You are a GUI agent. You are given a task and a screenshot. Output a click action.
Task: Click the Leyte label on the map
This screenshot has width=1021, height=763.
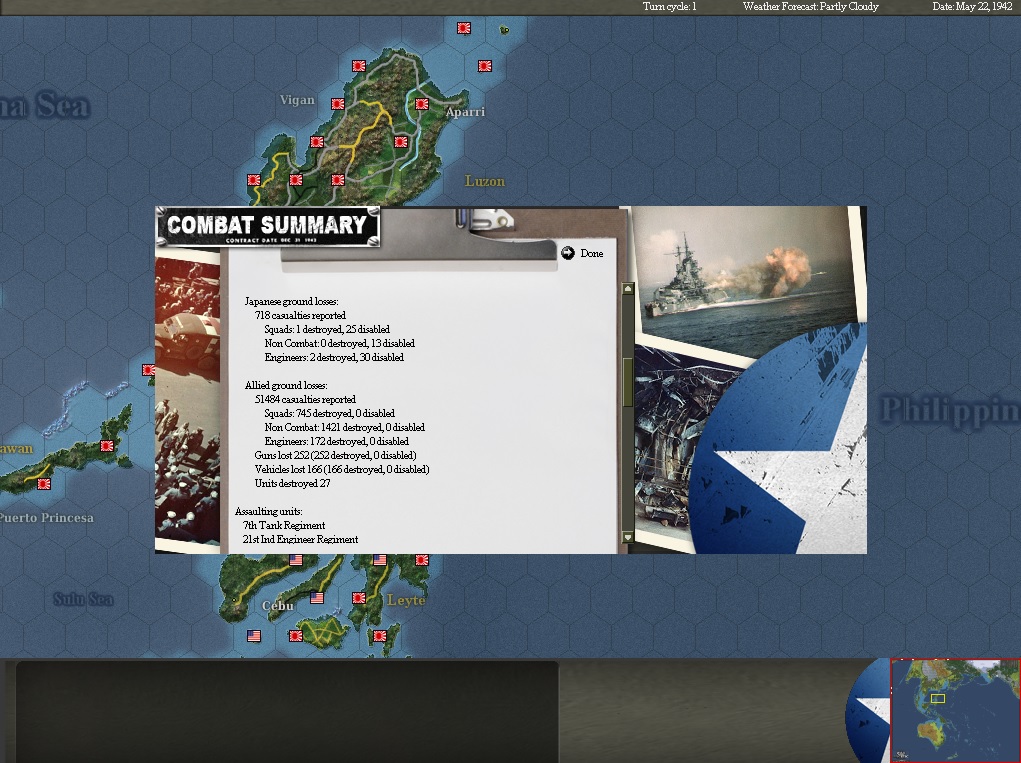(x=406, y=600)
